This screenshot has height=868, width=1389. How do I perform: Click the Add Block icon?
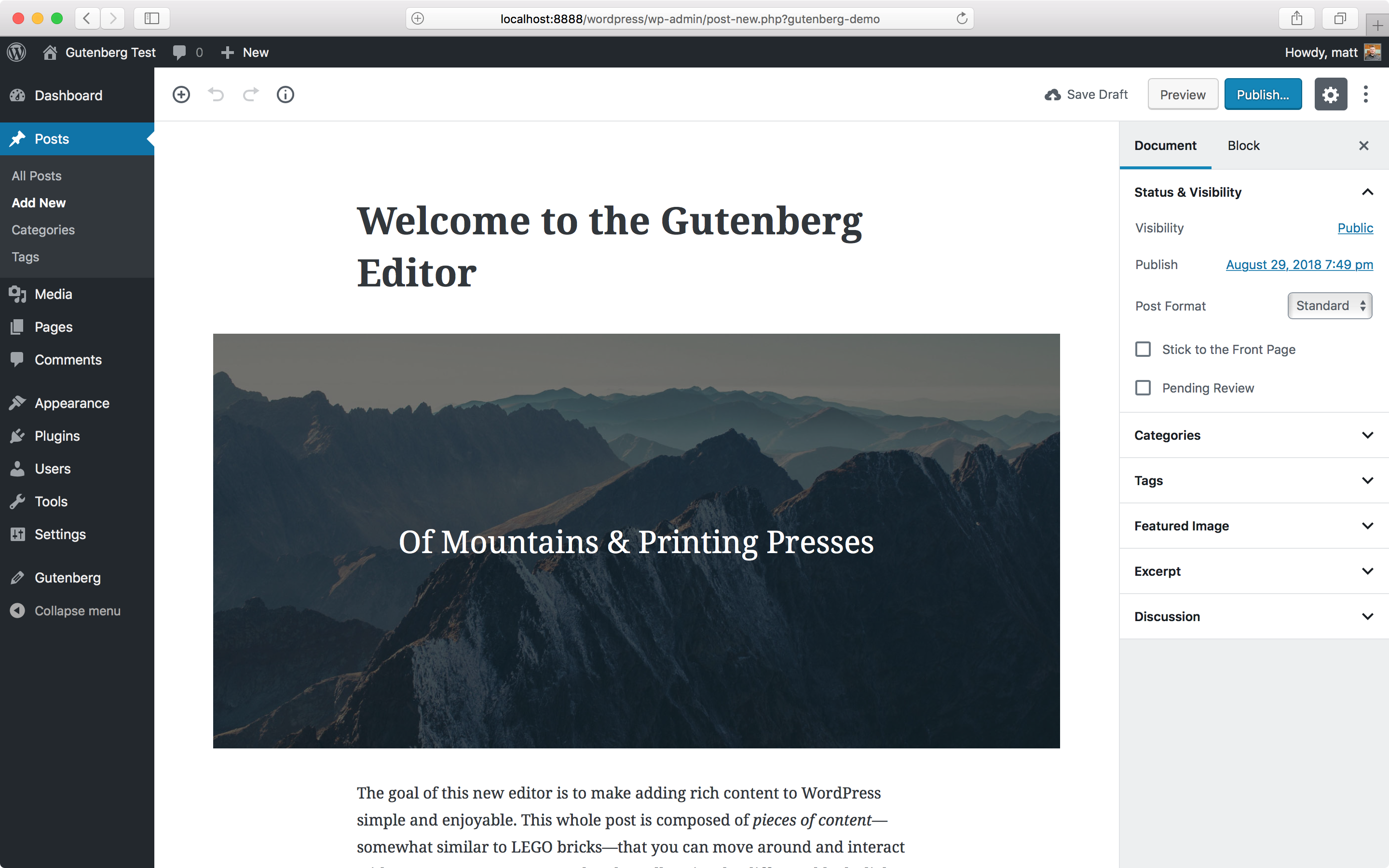tap(180, 94)
